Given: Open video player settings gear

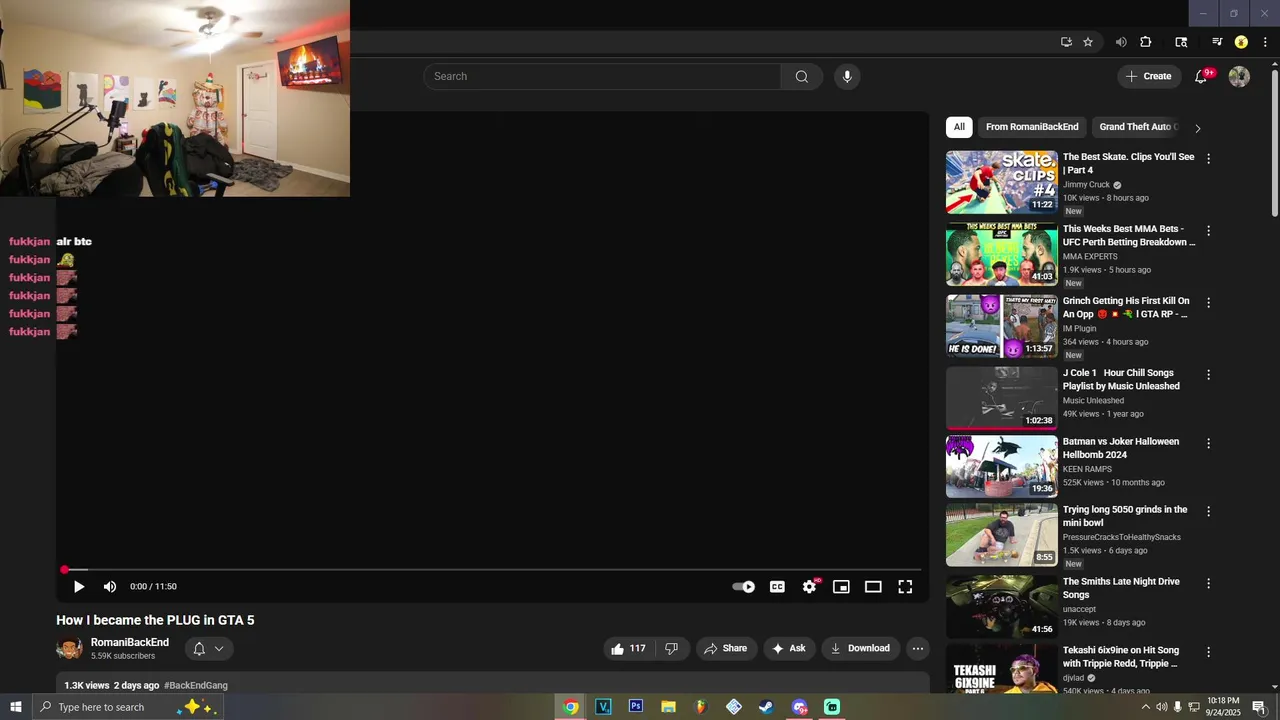Looking at the screenshot, I should (x=810, y=587).
